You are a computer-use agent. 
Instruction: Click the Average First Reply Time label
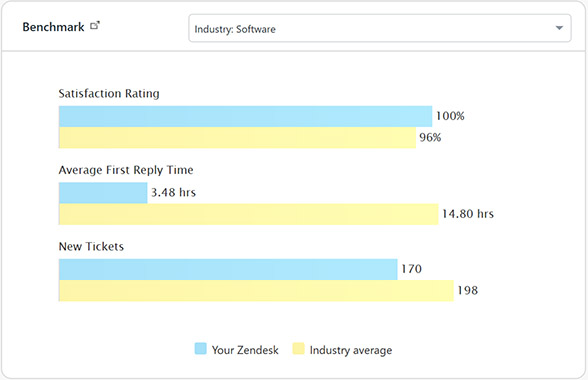(126, 170)
